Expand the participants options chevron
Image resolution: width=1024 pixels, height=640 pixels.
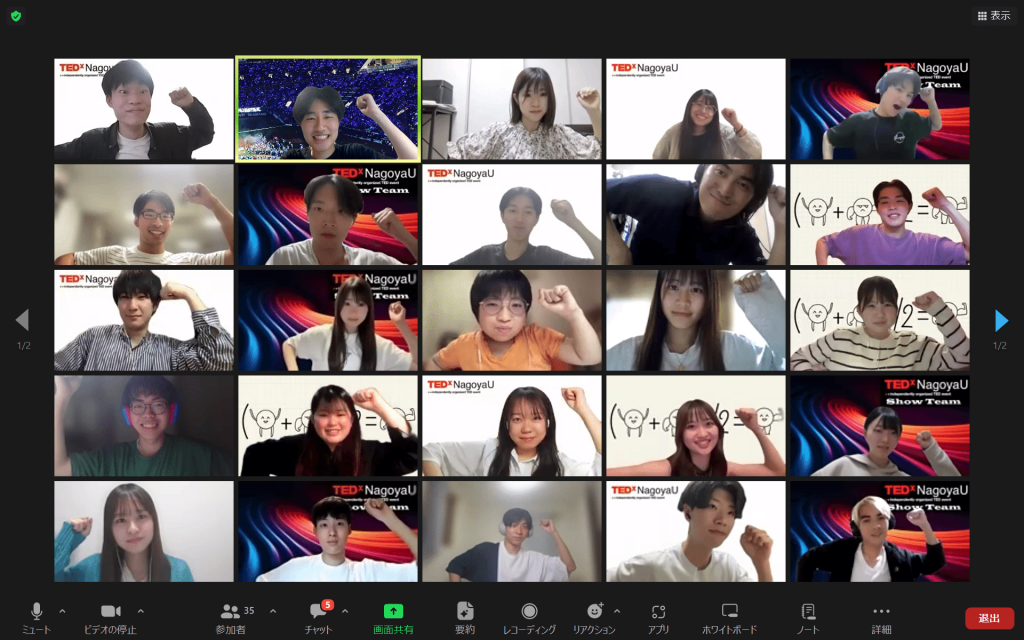[273, 611]
